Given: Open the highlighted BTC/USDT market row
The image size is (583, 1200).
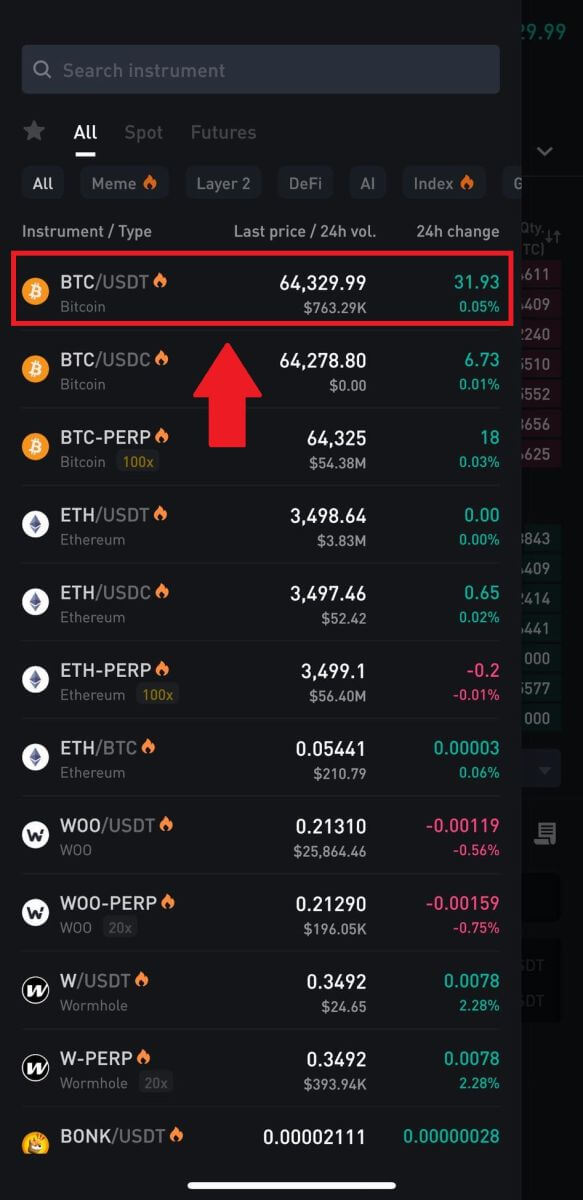Looking at the screenshot, I should coord(260,289).
